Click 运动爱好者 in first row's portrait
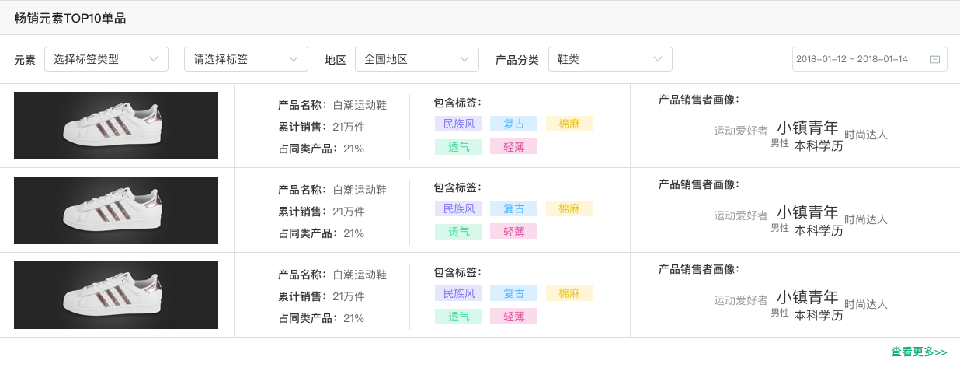 click(x=740, y=131)
